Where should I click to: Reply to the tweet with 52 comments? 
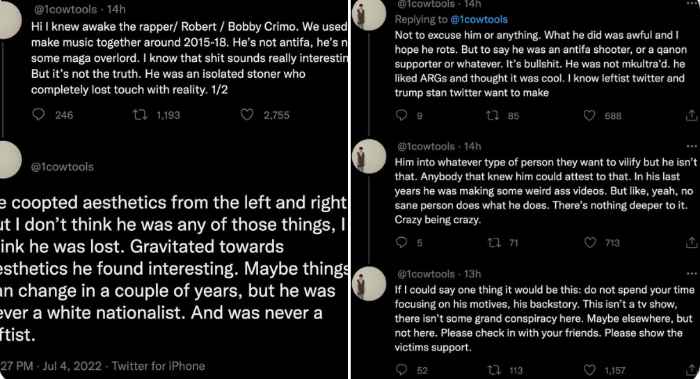[x=402, y=369]
